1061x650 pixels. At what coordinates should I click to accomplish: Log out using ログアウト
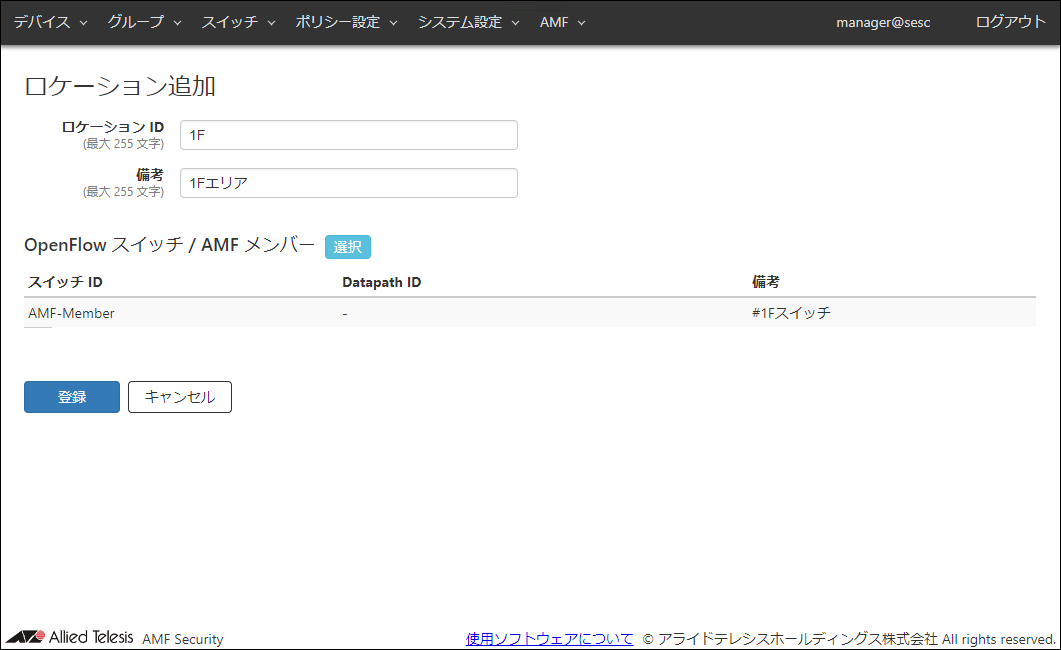coord(1010,22)
